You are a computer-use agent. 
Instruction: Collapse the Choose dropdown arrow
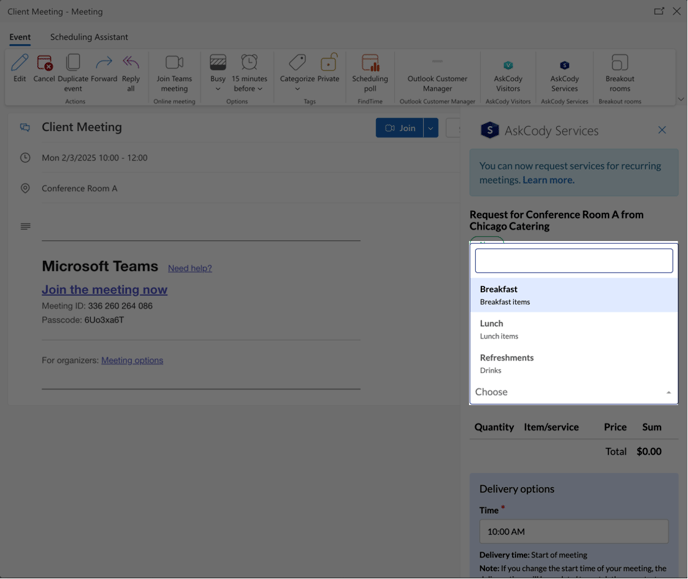point(668,392)
